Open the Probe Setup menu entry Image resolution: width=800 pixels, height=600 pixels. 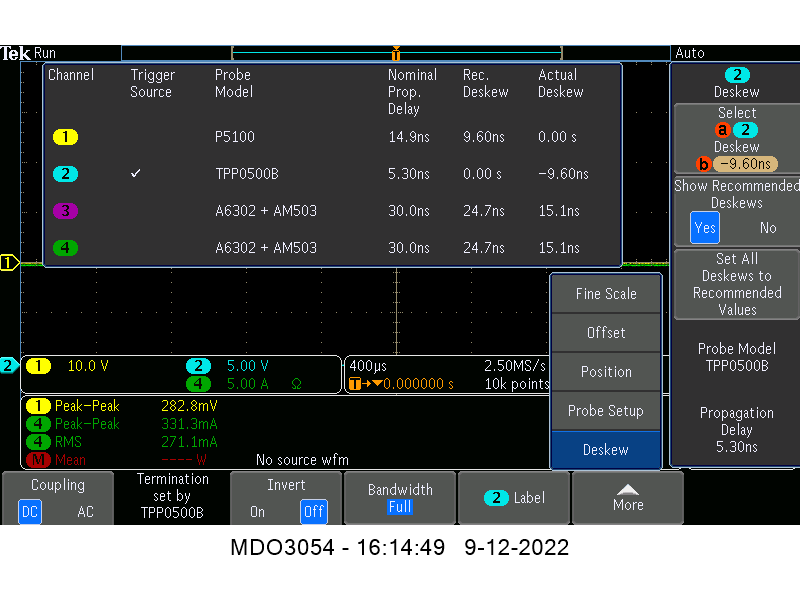pyautogui.click(x=606, y=411)
